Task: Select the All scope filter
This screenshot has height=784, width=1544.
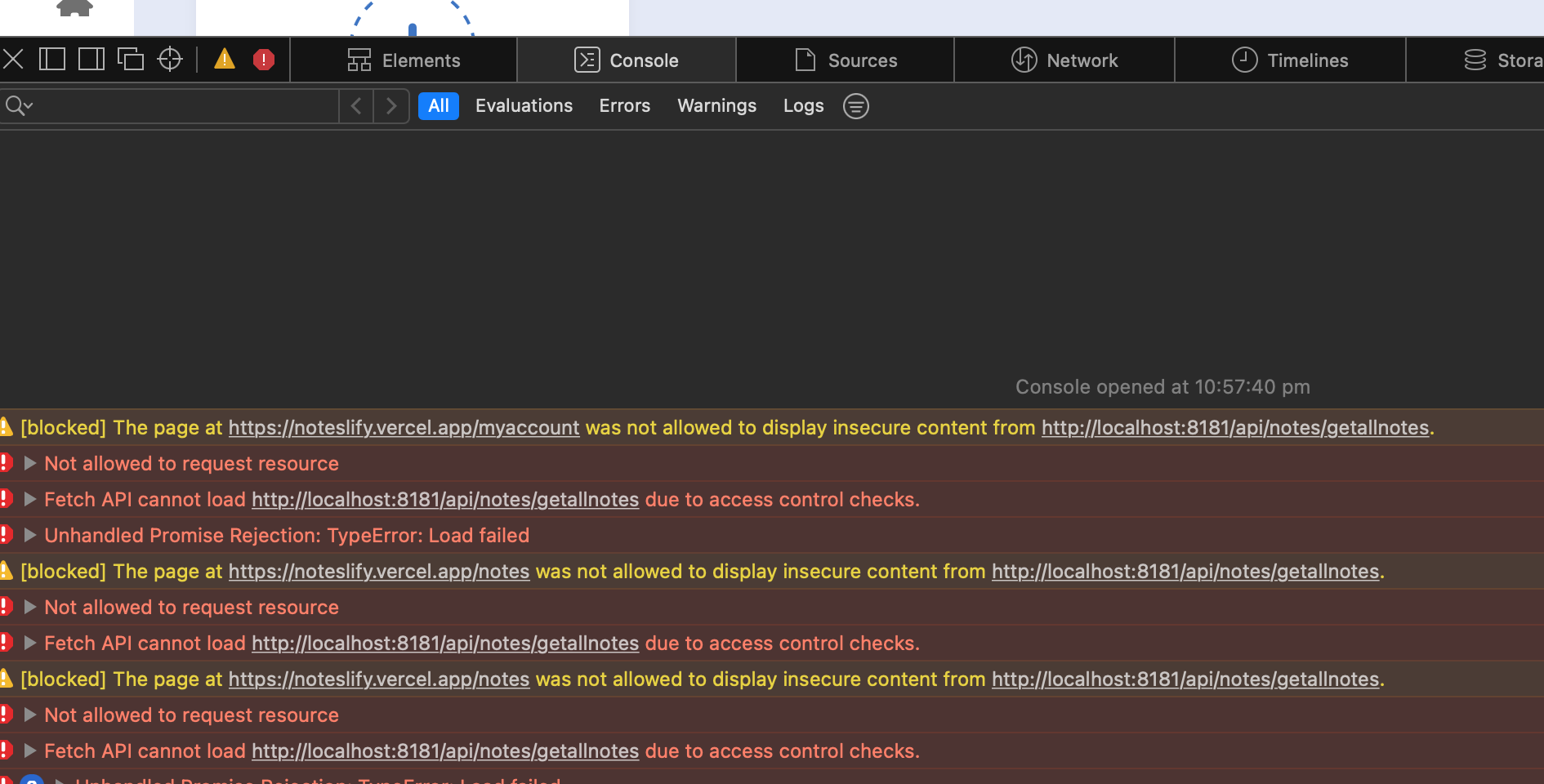Action: (439, 106)
